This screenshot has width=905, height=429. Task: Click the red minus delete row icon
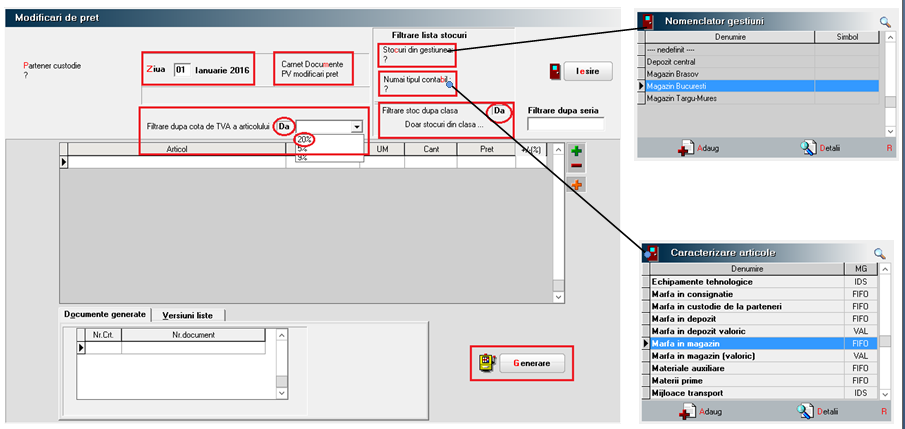(577, 166)
